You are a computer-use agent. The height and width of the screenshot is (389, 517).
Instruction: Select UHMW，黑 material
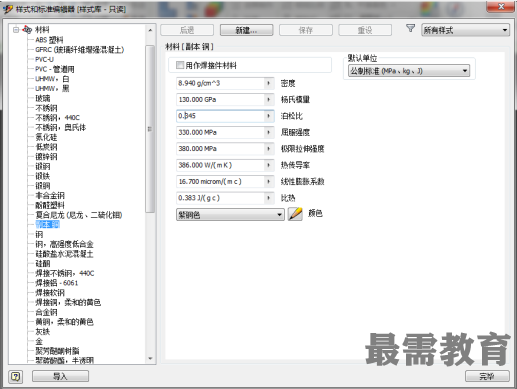[x=52, y=88]
